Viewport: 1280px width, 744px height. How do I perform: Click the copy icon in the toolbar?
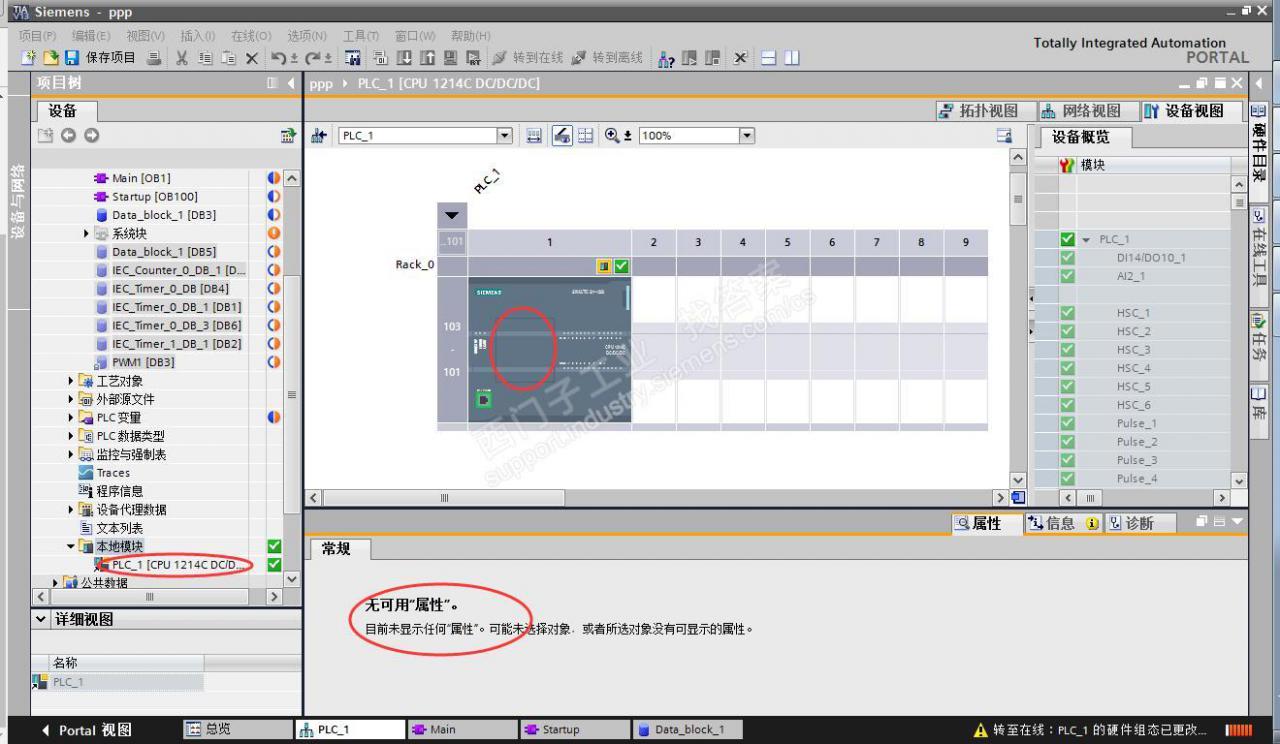click(x=204, y=58)
